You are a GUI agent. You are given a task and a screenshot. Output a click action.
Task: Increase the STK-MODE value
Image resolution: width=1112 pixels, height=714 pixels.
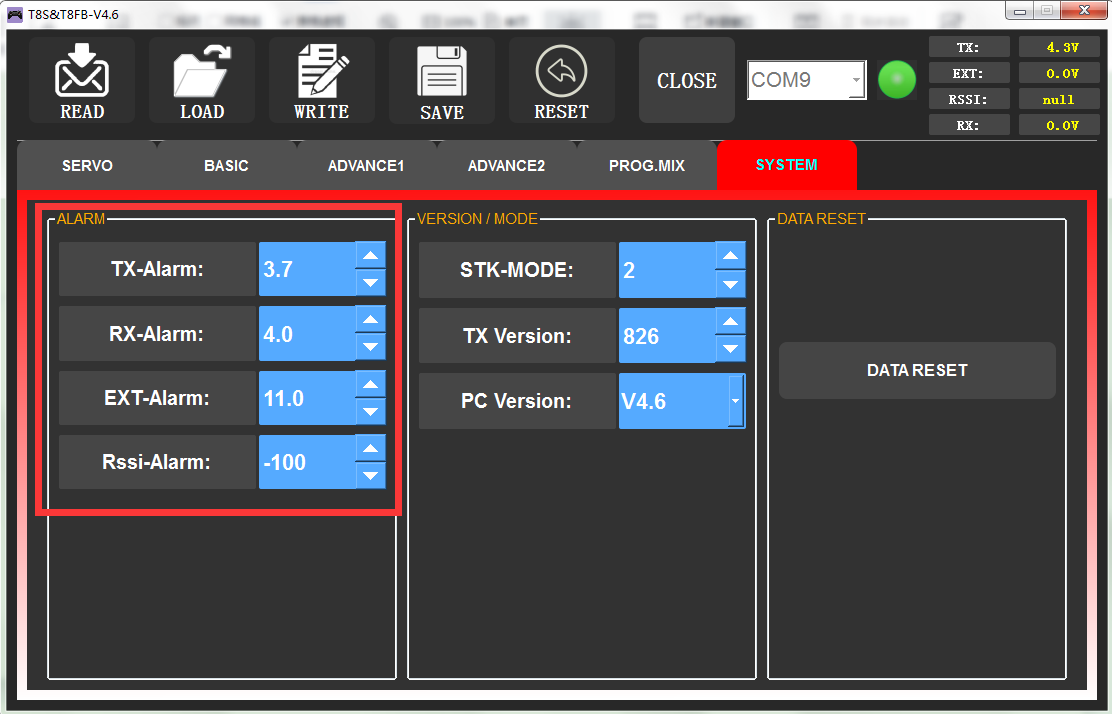731,256
